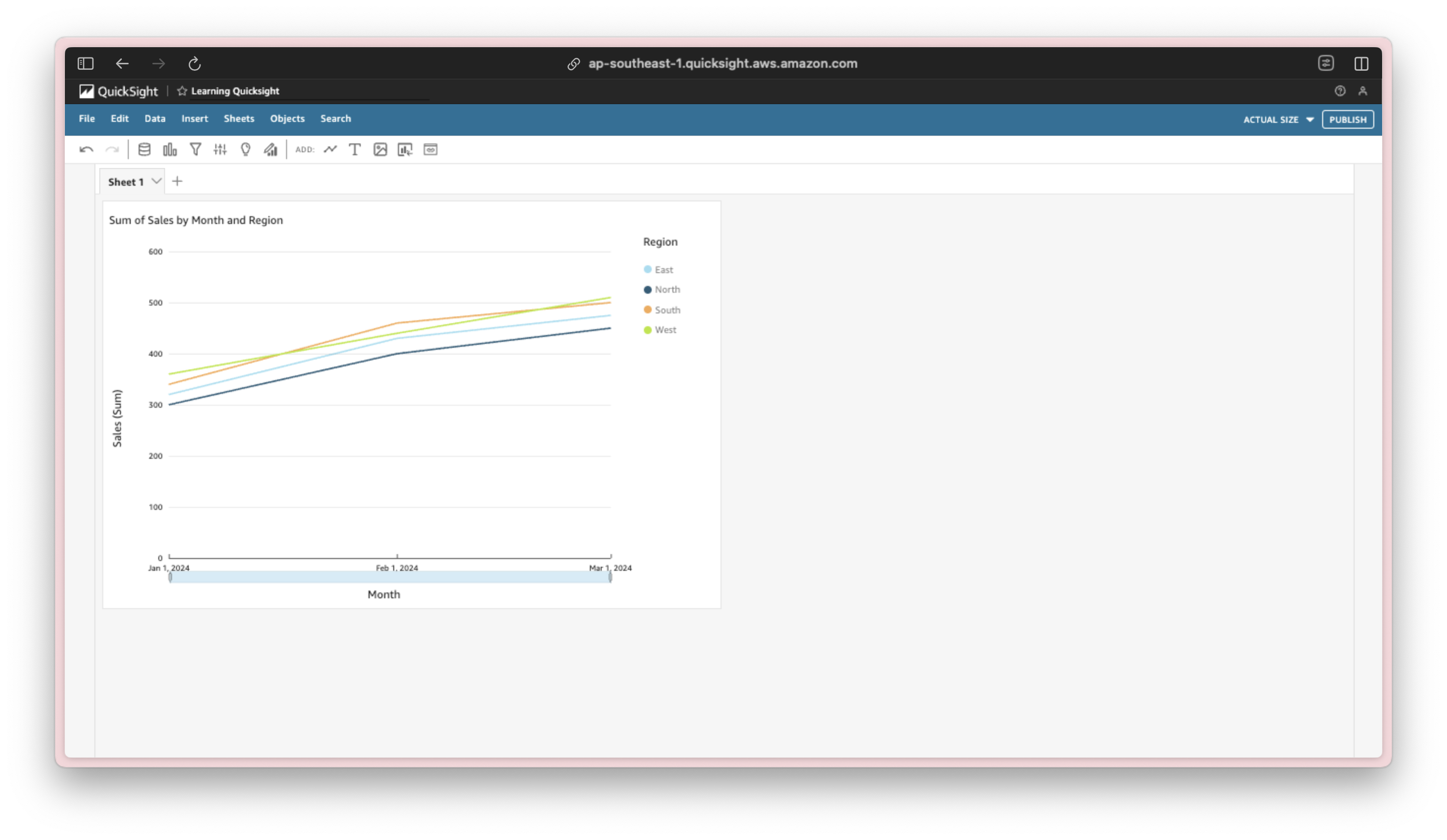The height and width of the screenshot is (840, 1447).
Task: Open the Insights lightbulb icon
Action: (x=246, y=150)
